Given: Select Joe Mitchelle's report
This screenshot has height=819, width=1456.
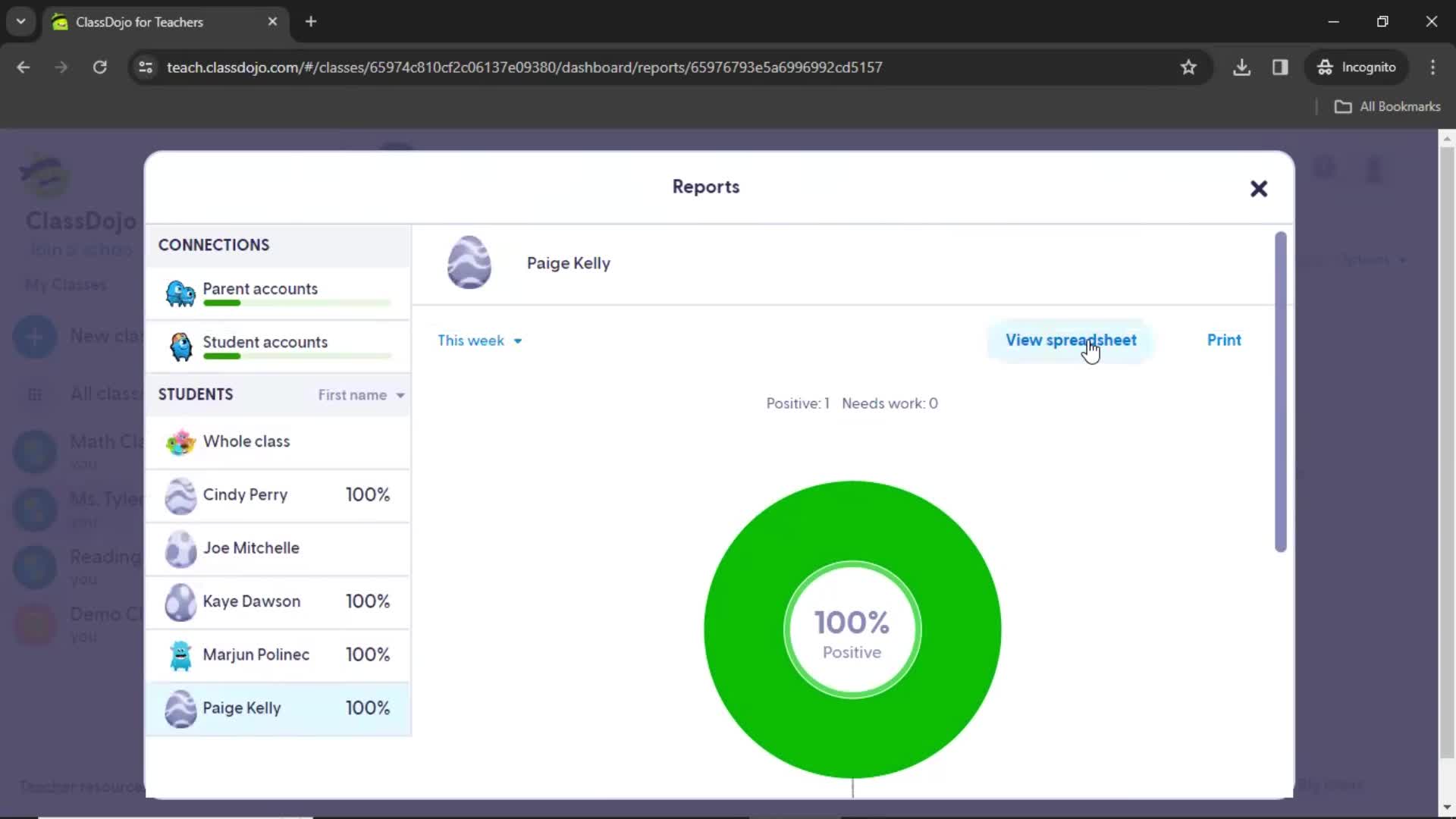Looking at the screenshot, I should (278, 548).
